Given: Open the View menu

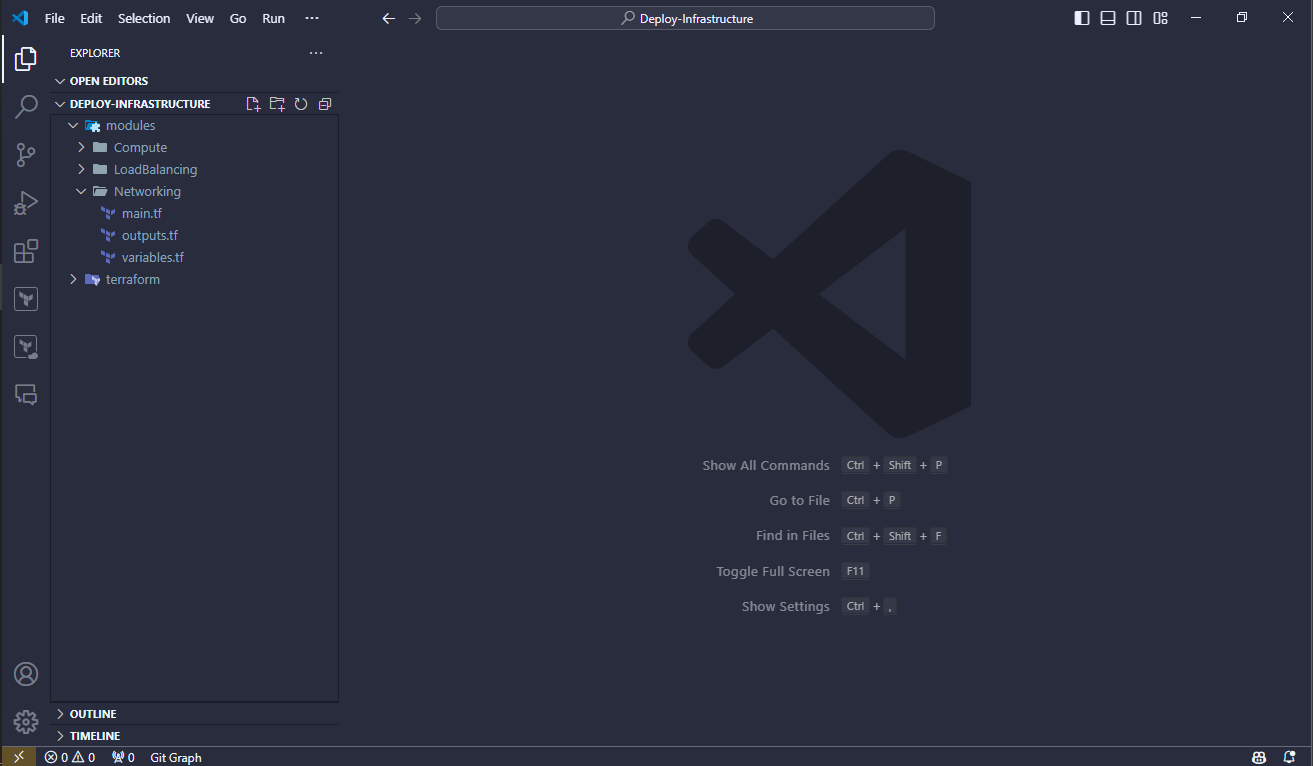Looking at the screenshot, I should (x=200, y=18).
